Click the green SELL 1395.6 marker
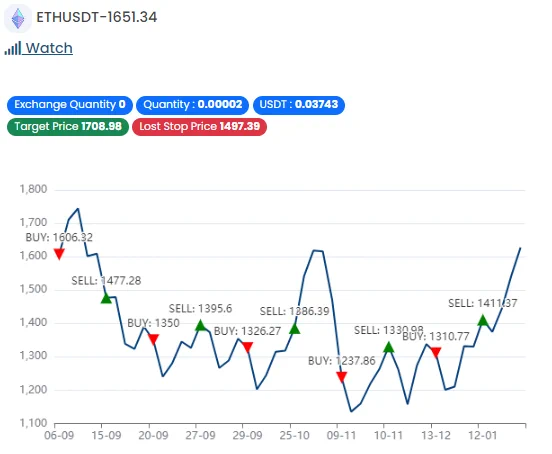This screenshot has height=454, width=552. [200, 326]
